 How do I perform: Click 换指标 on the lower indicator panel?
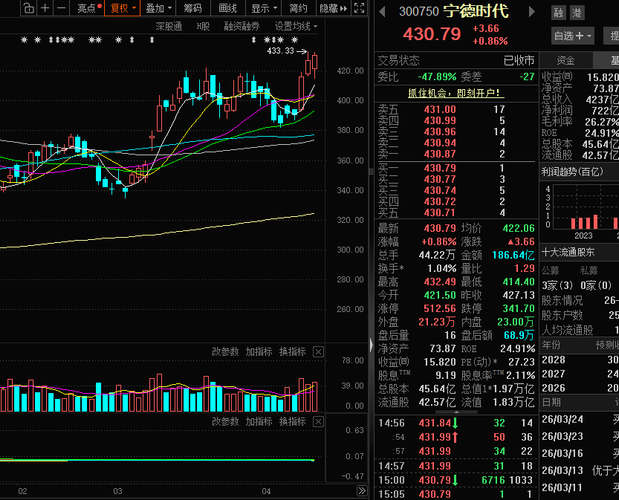pyautogui.click(x=292, y=421)
